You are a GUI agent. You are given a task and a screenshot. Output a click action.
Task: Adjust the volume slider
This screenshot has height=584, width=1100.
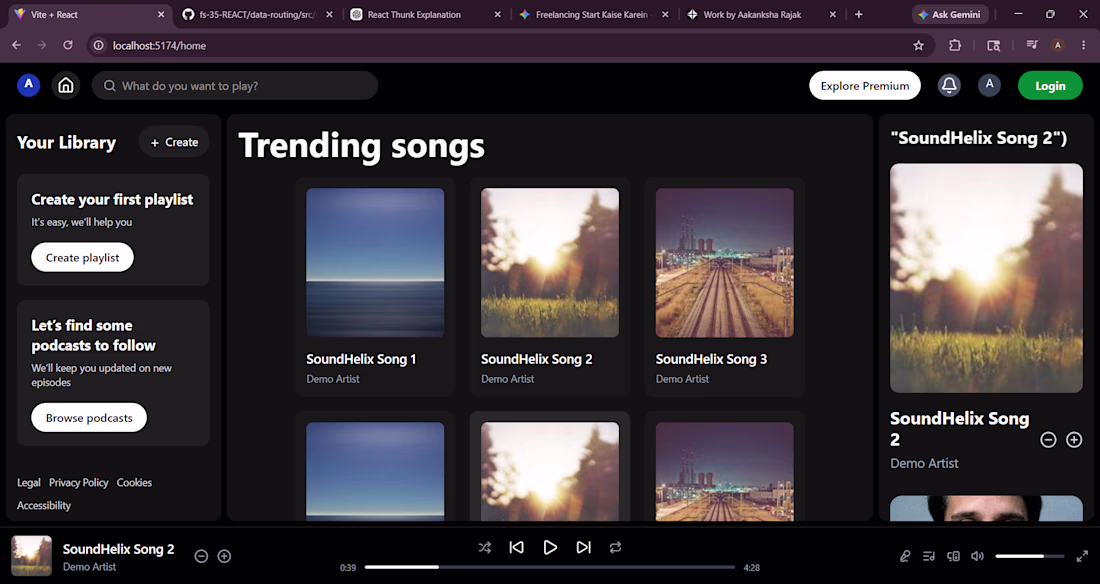[1030, 556]
